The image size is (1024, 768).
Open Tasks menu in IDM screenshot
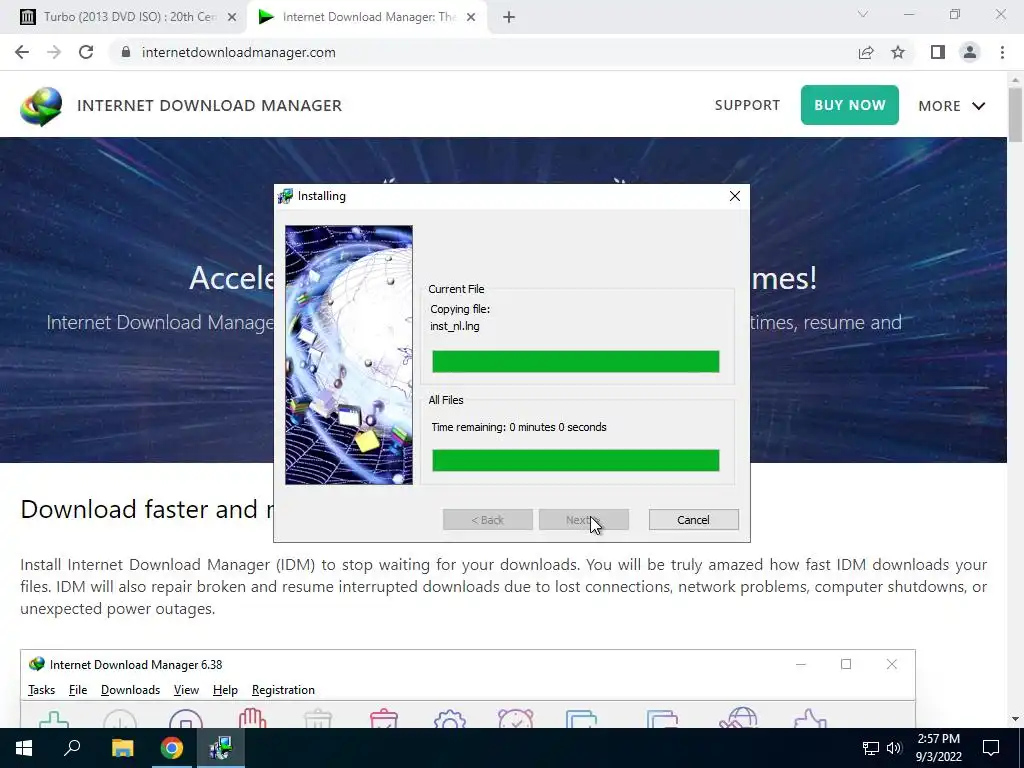click(x=42, y=690)
